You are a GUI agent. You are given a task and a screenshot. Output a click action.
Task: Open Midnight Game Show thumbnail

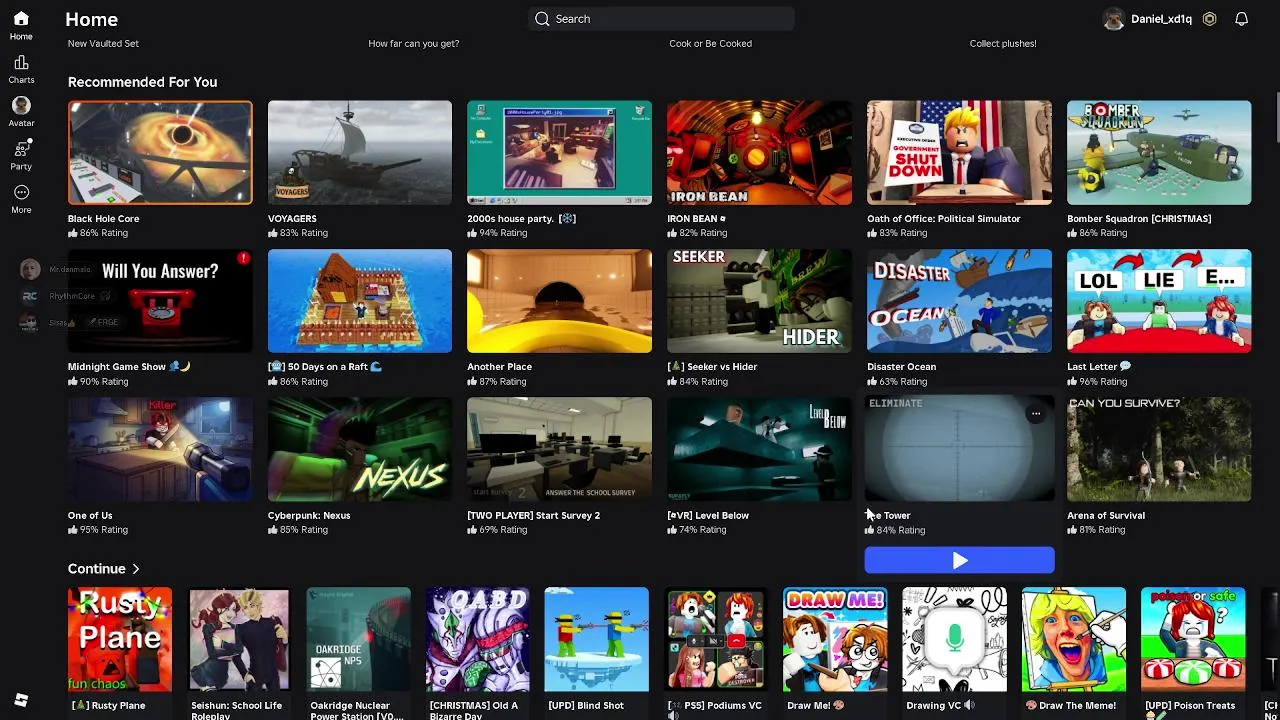coord(160,301)
